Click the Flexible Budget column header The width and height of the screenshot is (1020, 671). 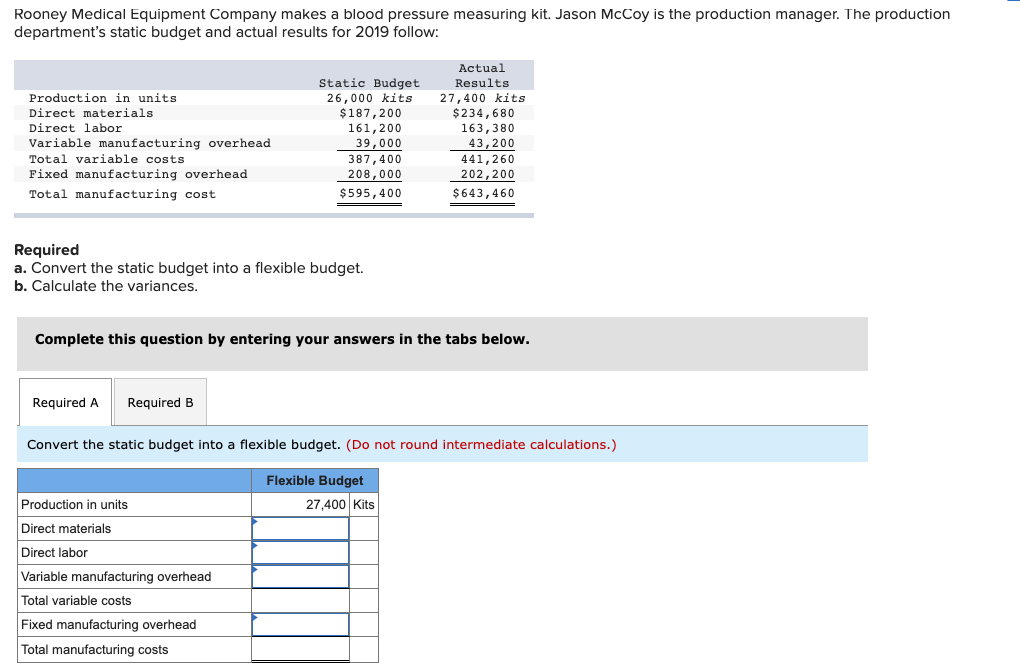[314, 480]
